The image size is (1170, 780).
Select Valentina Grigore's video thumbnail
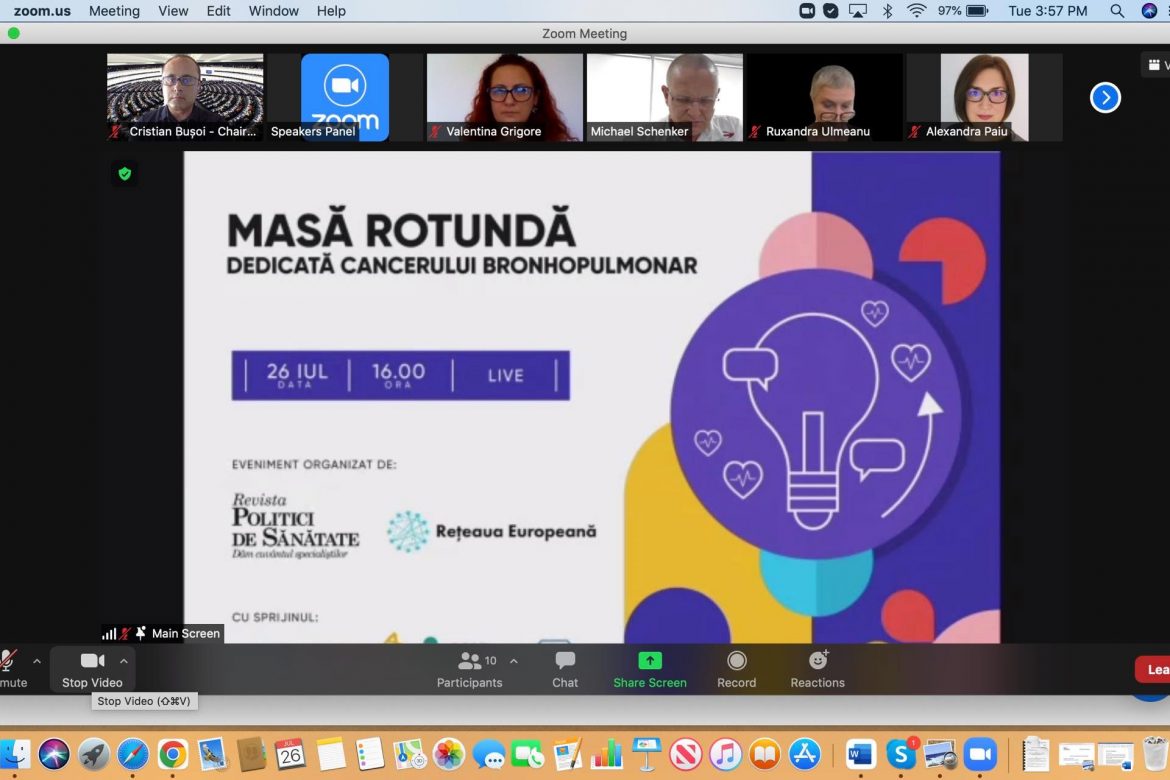pyautogui.click(x=504, y=97)
